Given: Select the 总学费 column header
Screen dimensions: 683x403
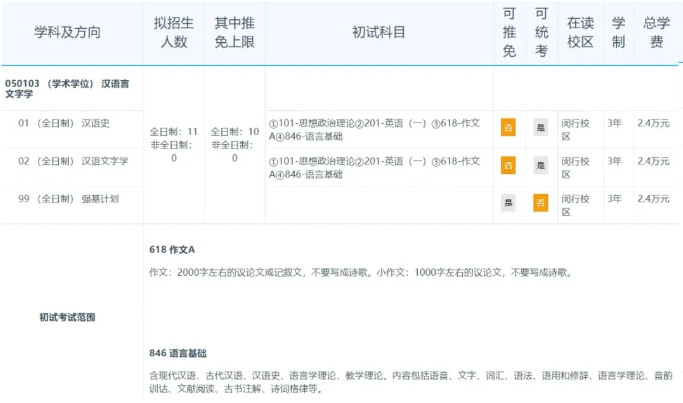Looking at the screenshot, I should (655, 33).
